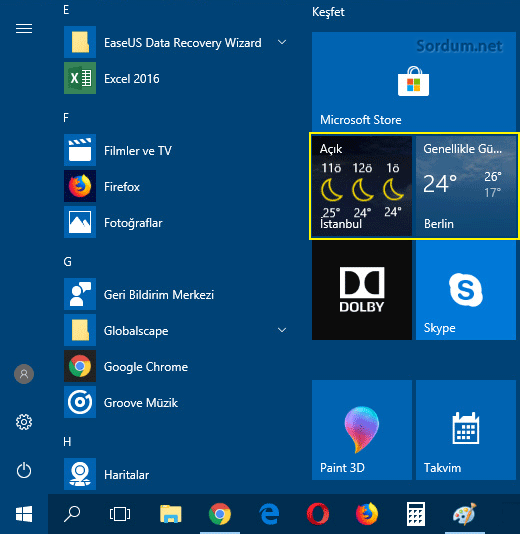
Task: Open the Paint 3D tile
Action: pyautogui.click(x=362, y=430)
